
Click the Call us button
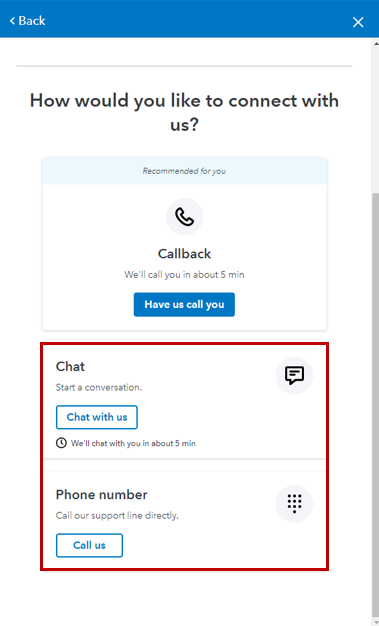(89, 545)
